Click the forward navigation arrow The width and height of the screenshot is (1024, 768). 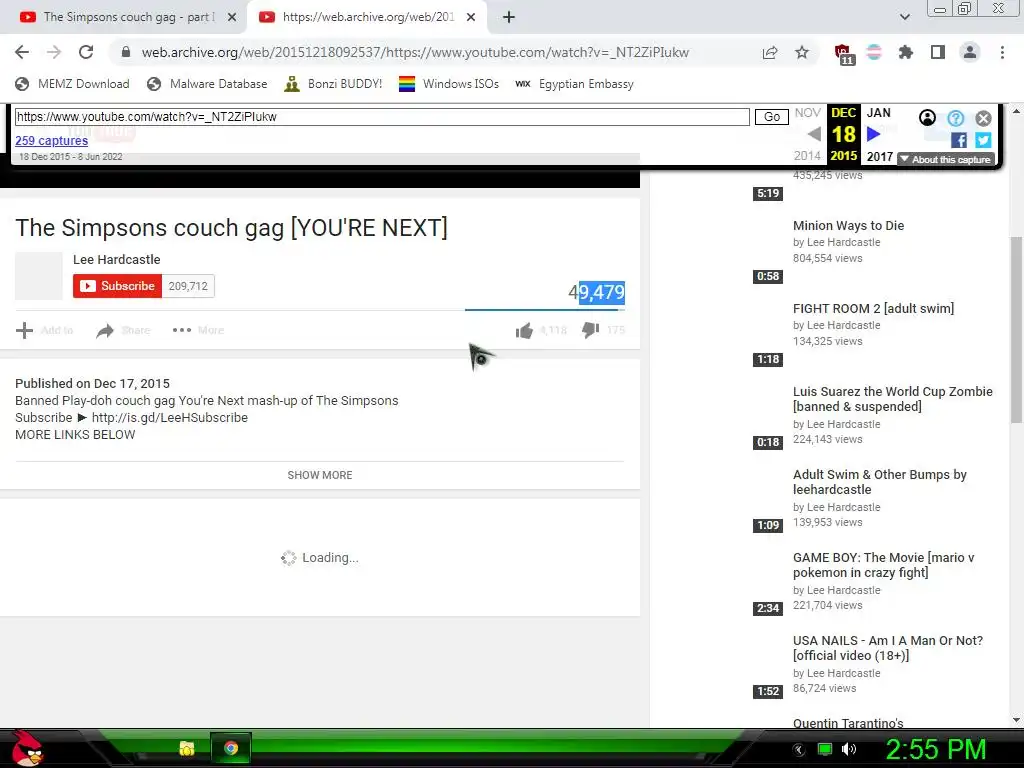click(54, 52)
